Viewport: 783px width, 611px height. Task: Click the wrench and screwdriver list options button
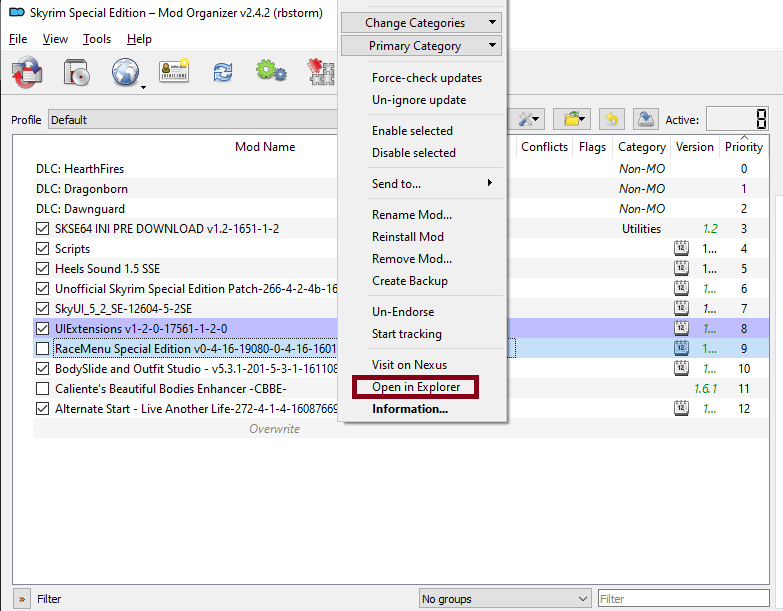(x=528, y=119)
